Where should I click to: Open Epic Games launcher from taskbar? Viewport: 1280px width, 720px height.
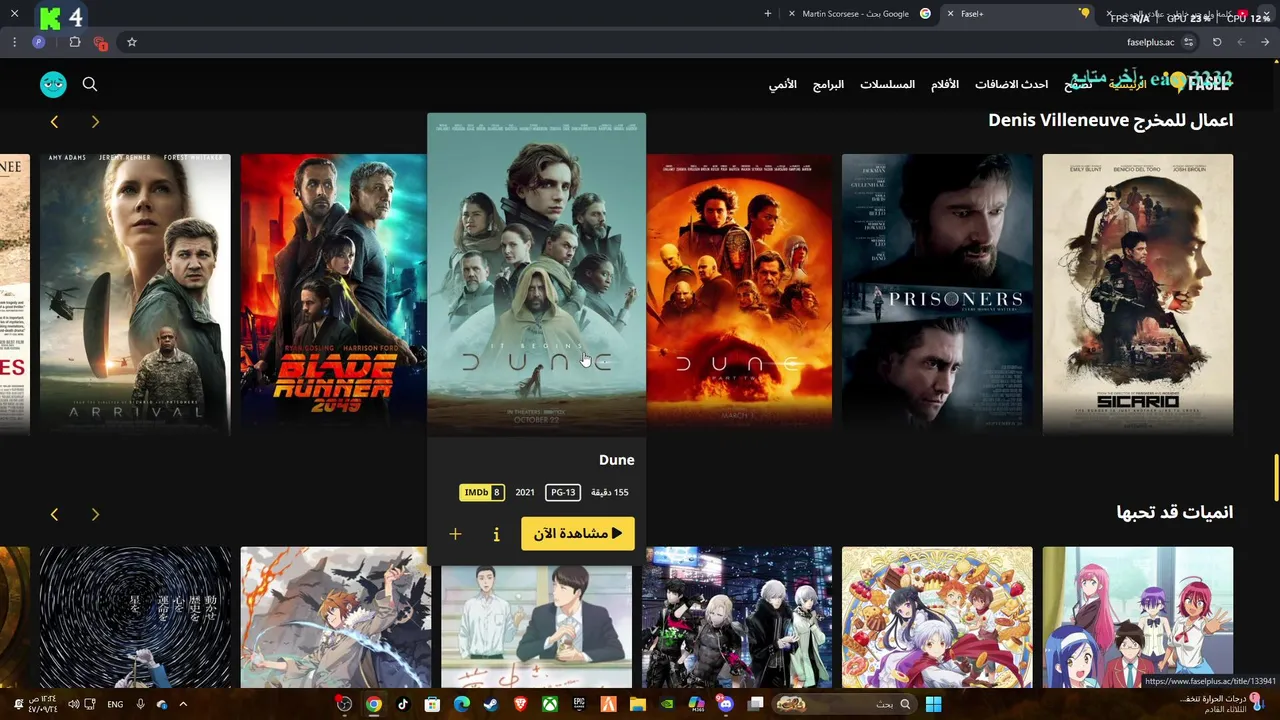(x=579, y=704)
